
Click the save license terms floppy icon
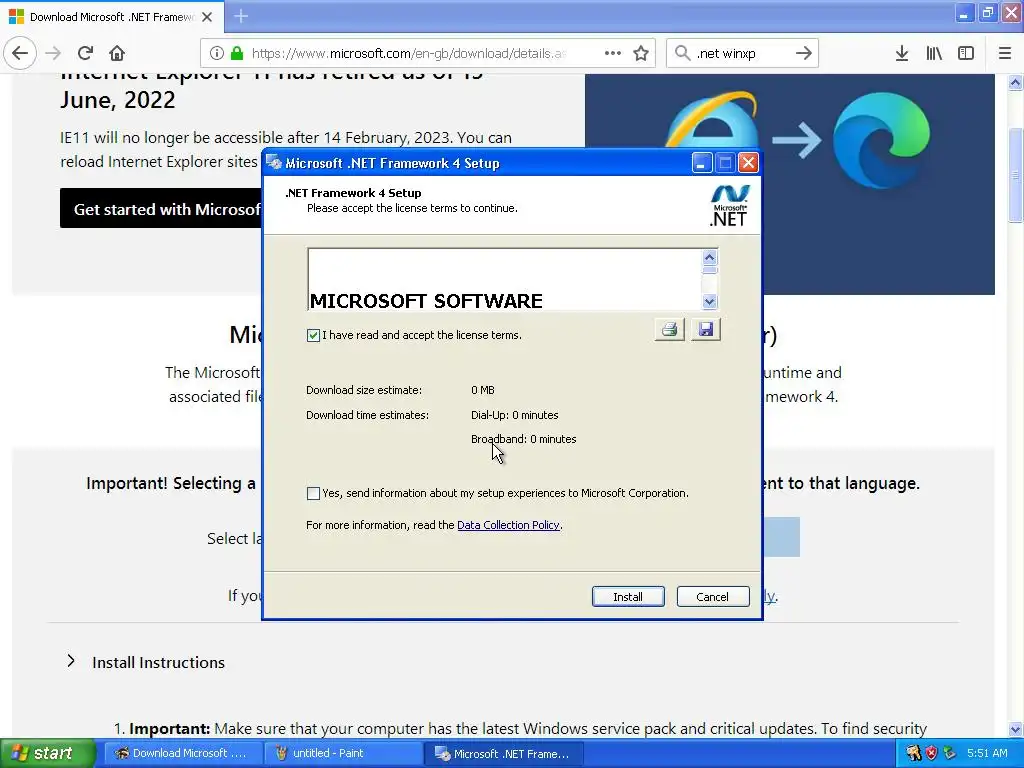tap(705, 330)
